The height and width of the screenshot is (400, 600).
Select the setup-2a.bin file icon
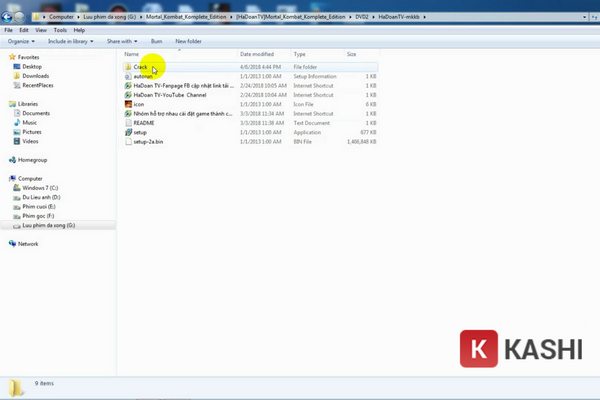click(x=128, y=142)
